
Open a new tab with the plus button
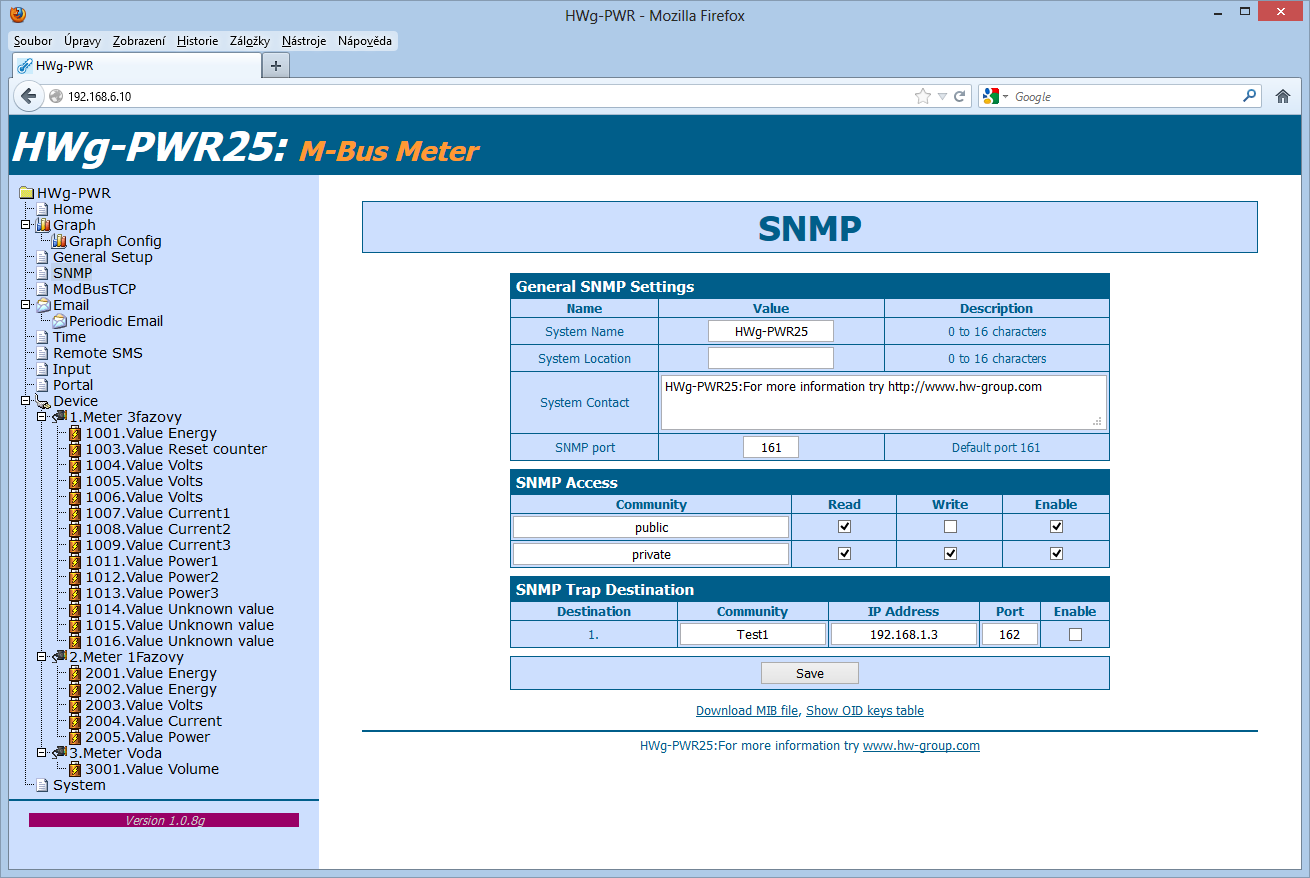(x=276, y=65)
